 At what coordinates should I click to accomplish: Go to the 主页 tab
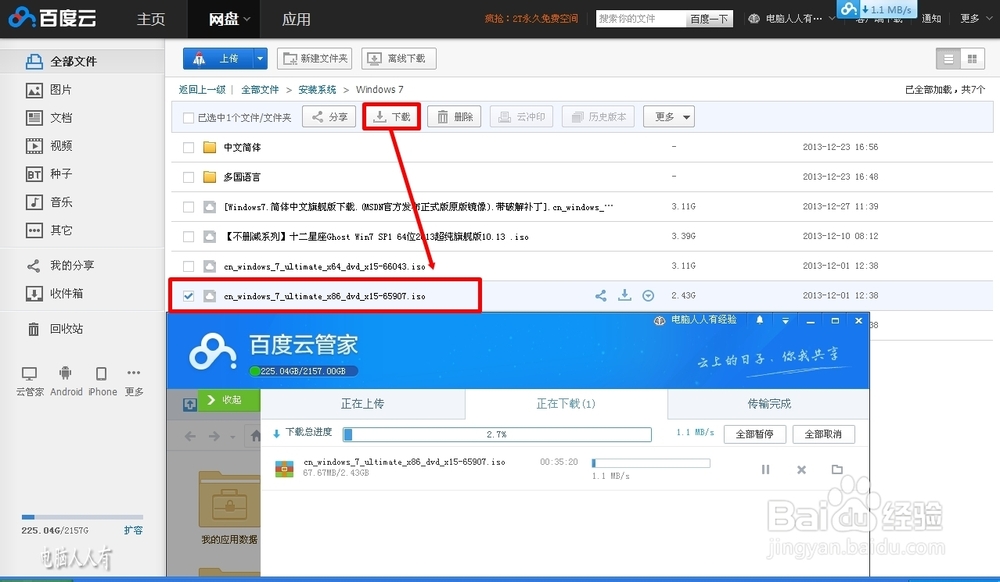pyautogui.click(x=151, y=19)
